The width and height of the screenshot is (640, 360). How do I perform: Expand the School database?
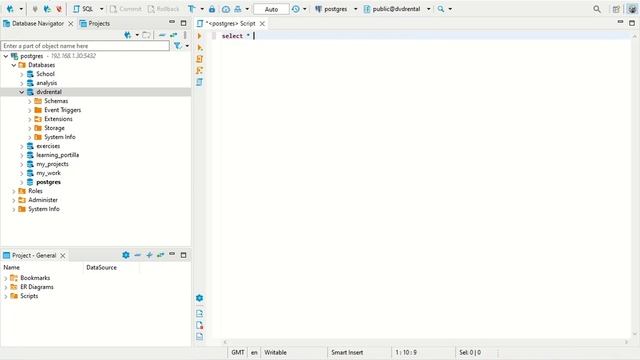pyautogui.click(x=22, y=74)
